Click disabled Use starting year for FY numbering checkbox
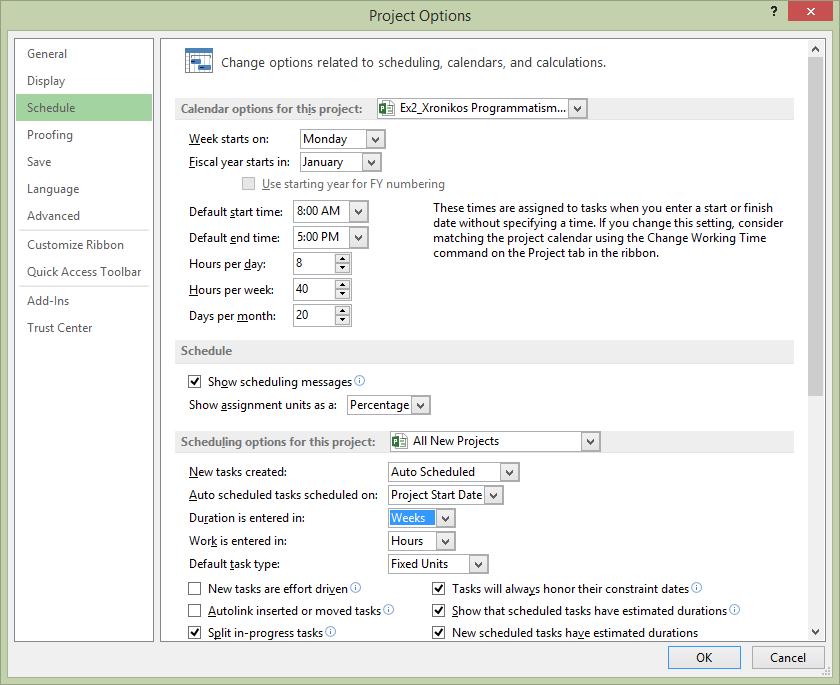The image size is (840, 685). tap(248, 184)
